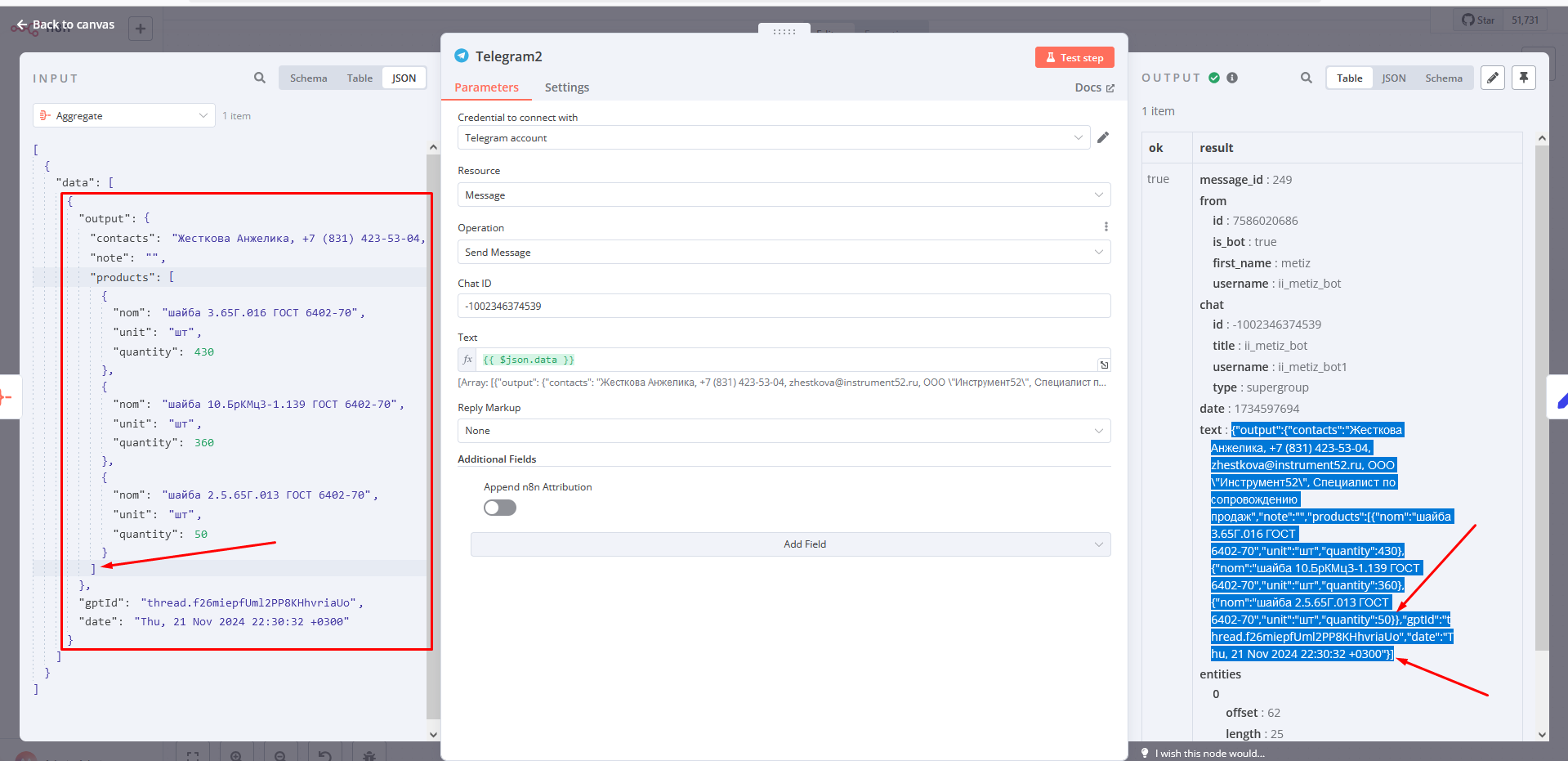Edit the Telegram credential with pencil icon
The image size is (1568, 761).
[x=1103, y=137]
